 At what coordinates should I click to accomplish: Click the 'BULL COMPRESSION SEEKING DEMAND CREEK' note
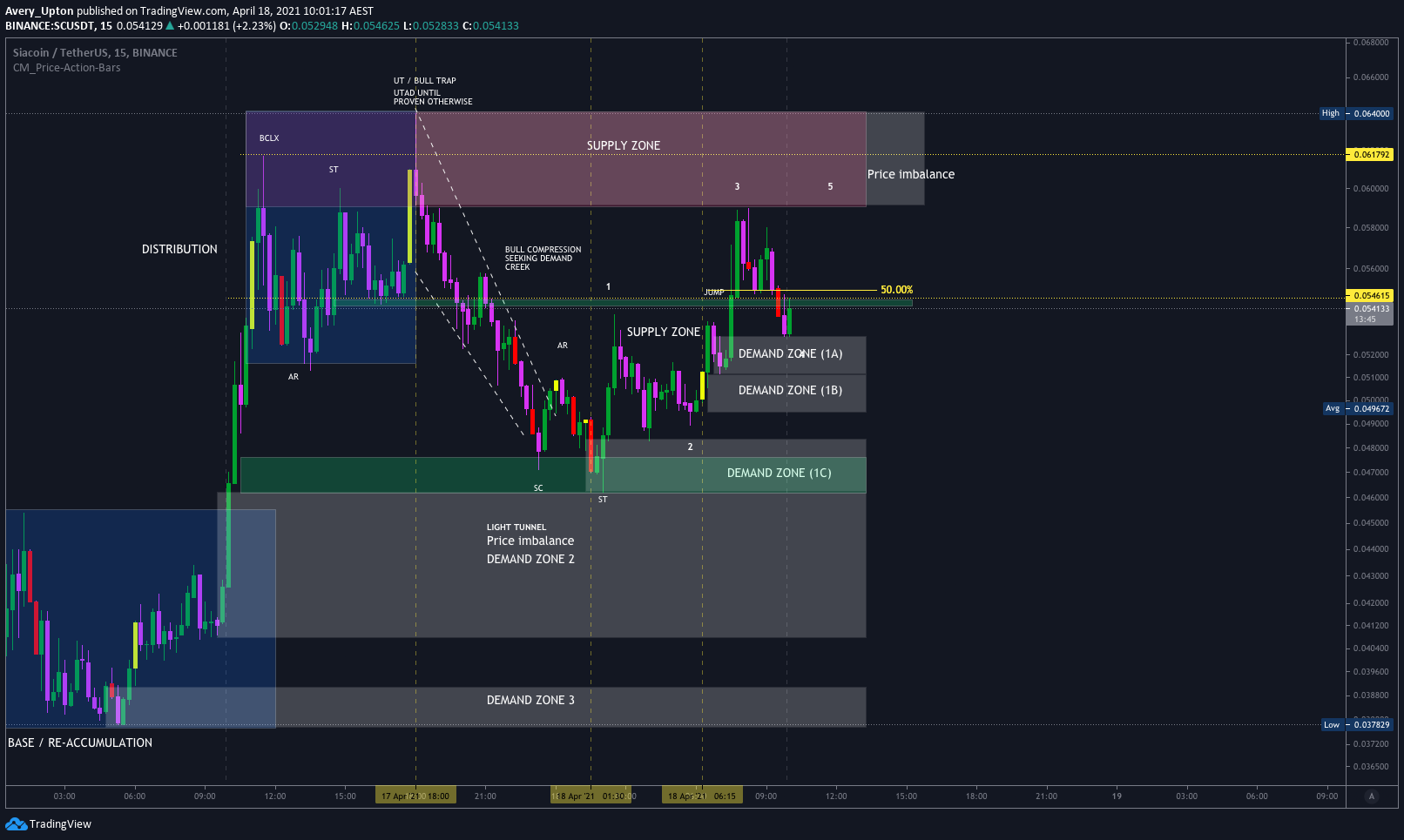point(543,258)
